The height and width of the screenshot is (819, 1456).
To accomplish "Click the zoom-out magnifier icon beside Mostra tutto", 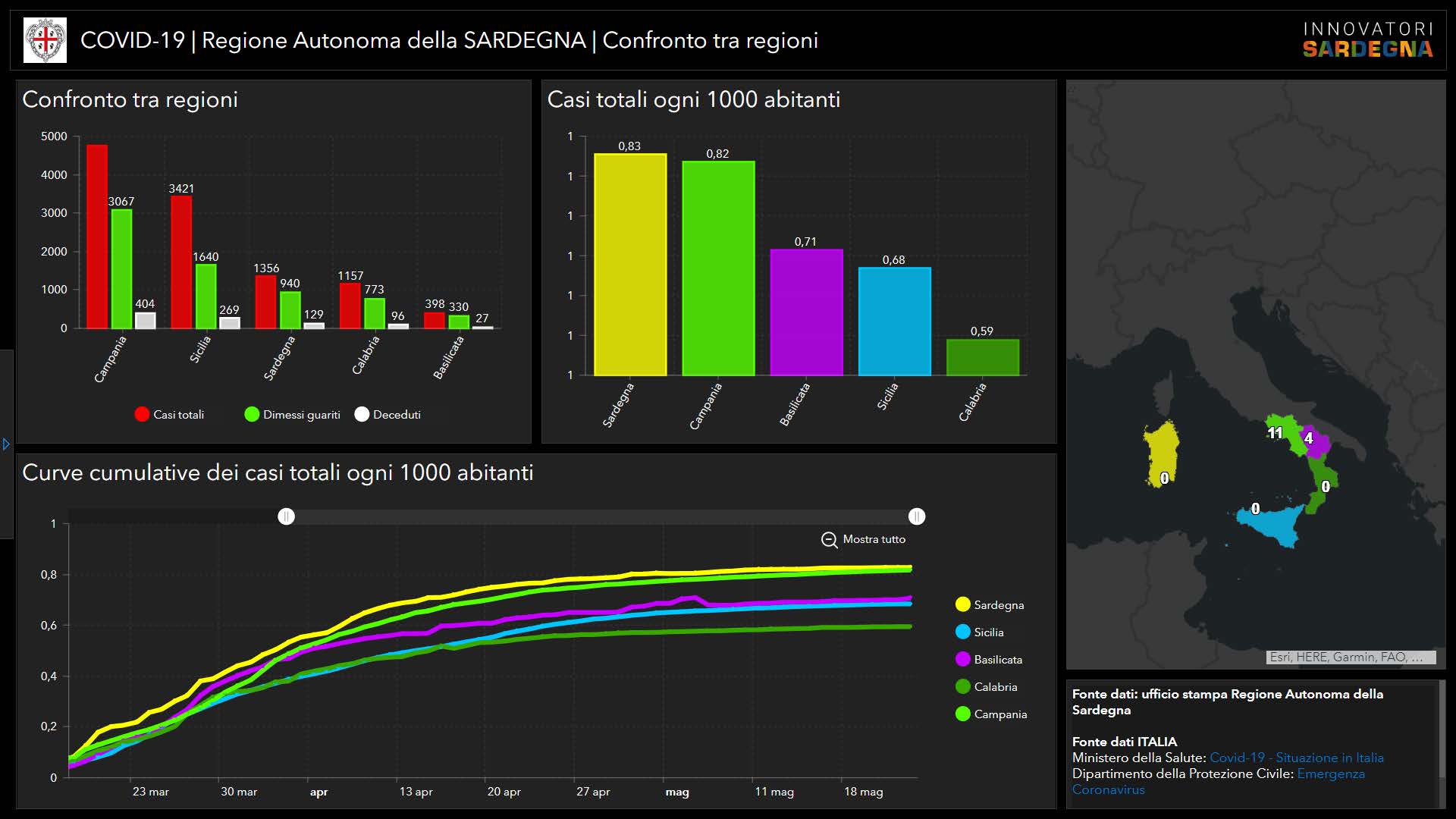I will (x=829, y=540).
